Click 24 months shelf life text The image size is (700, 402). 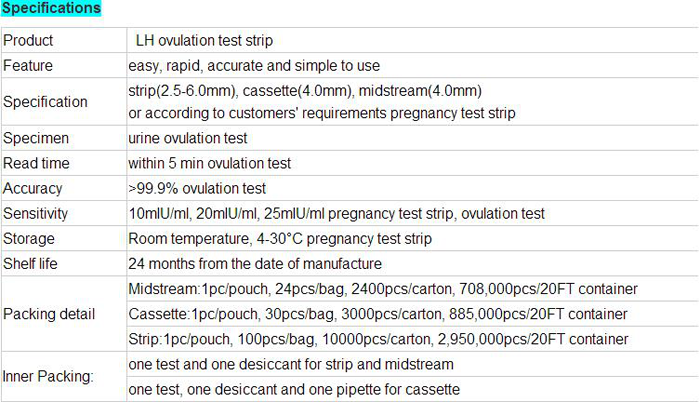pyautogui.click(x=255, y=264)
